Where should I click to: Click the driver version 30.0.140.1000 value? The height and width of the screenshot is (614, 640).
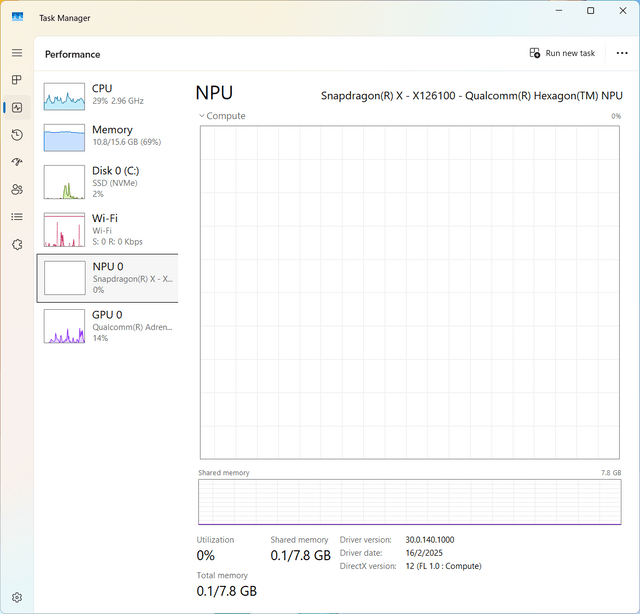[x=429, y=540]
